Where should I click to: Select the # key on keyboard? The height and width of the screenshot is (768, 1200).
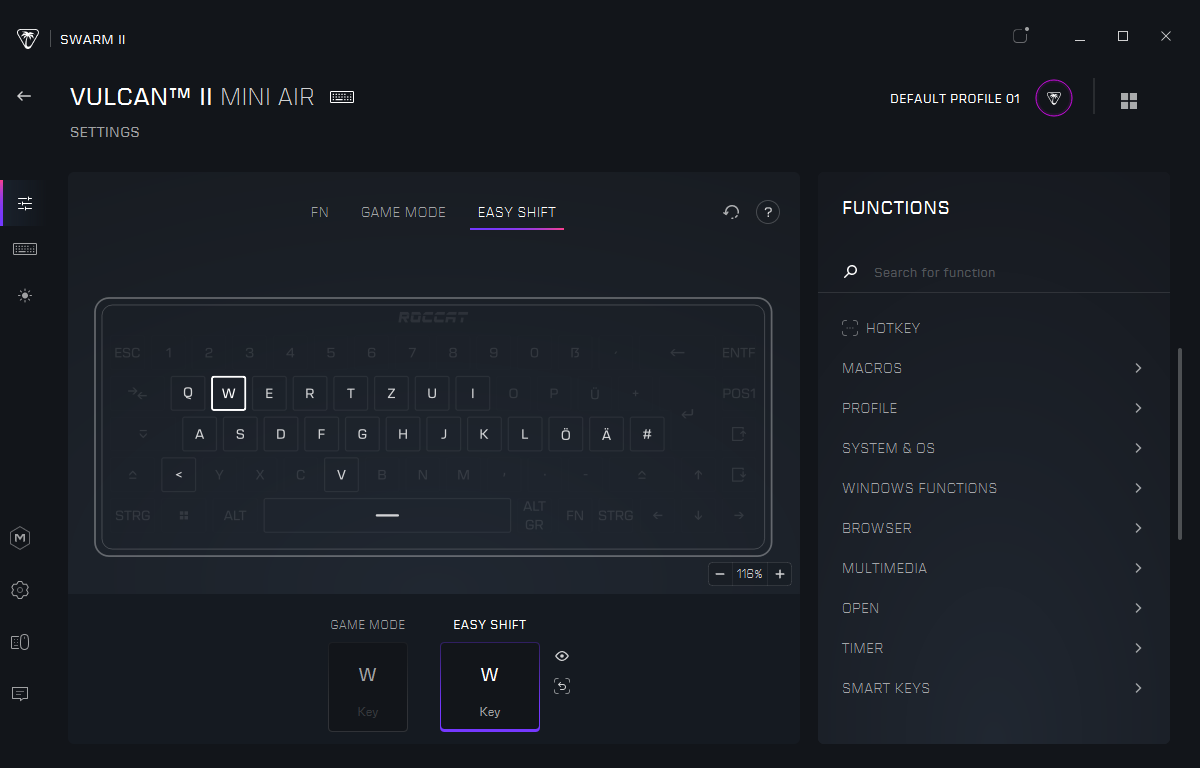point(647,434)
